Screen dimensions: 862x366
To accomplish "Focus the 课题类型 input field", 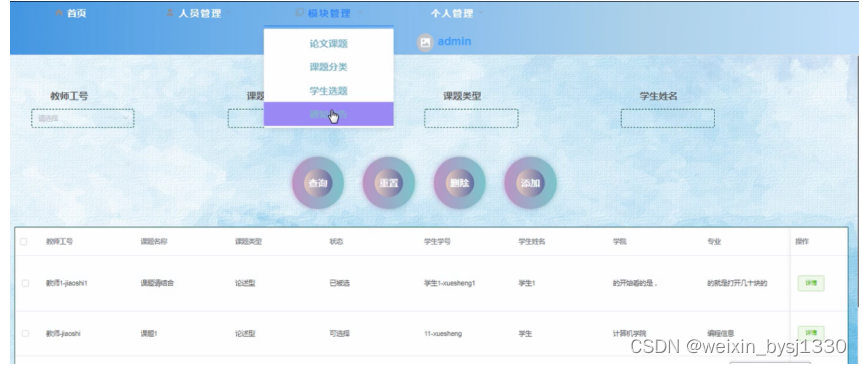I will [471, 118].
